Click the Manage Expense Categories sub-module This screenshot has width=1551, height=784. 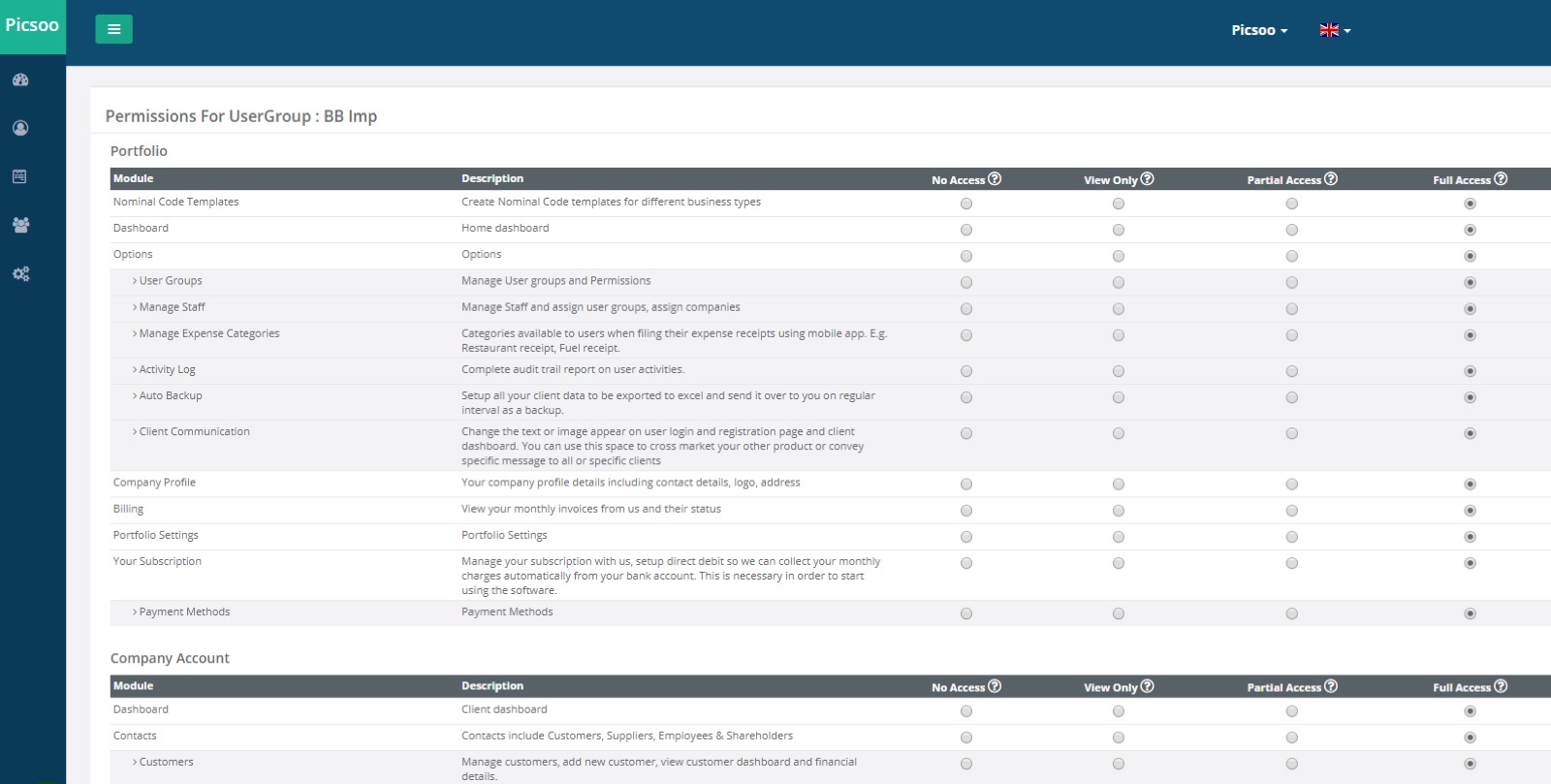(209, 333)
